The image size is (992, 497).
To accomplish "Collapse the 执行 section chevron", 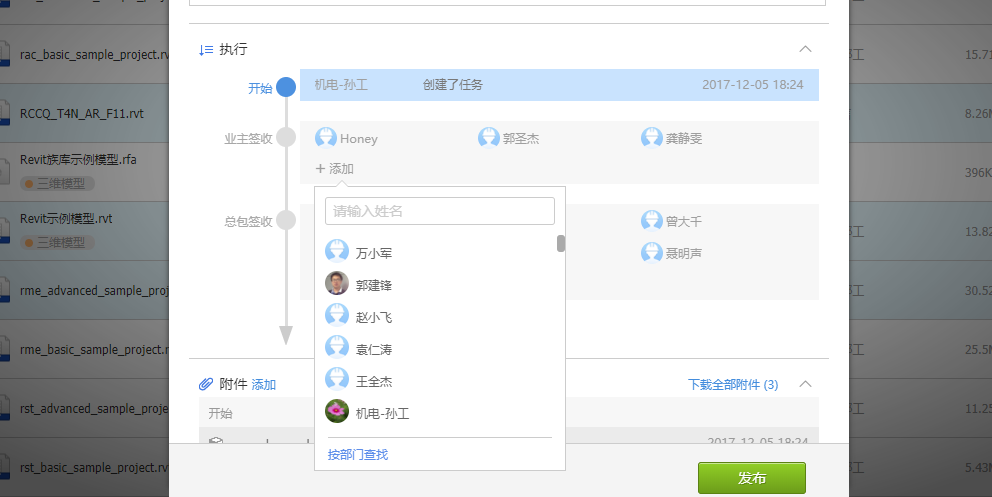I will click(x=806, y=49).
